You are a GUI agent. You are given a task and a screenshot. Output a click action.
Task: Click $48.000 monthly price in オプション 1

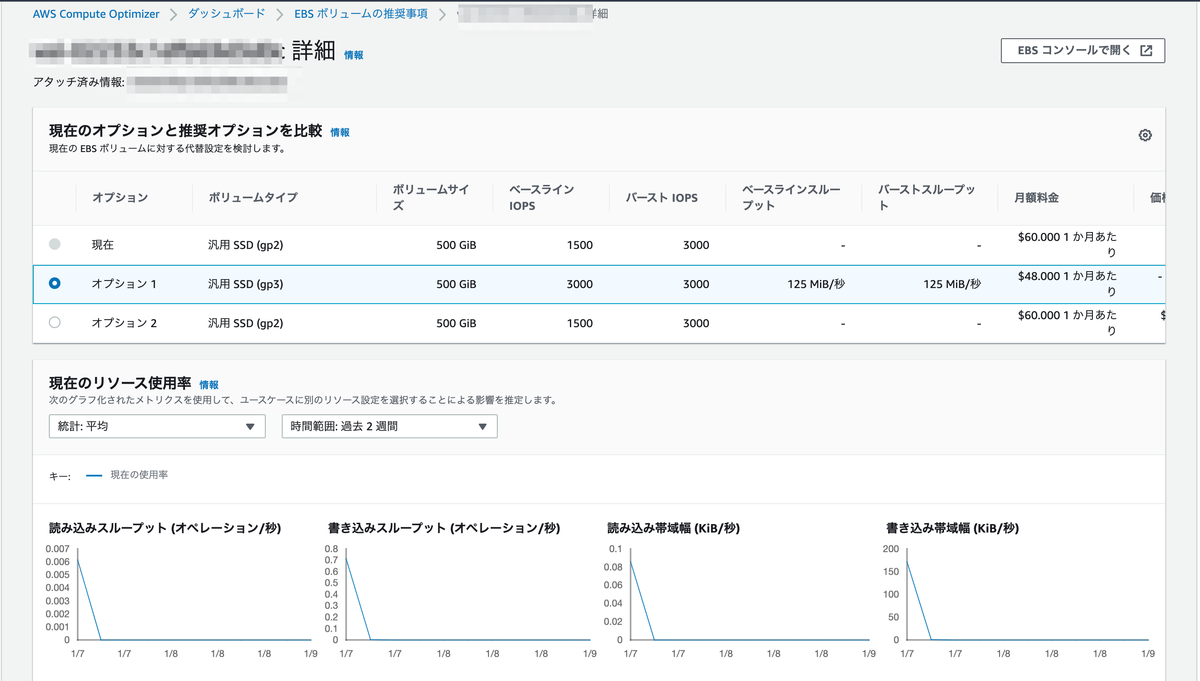[x=1067, y=284]
